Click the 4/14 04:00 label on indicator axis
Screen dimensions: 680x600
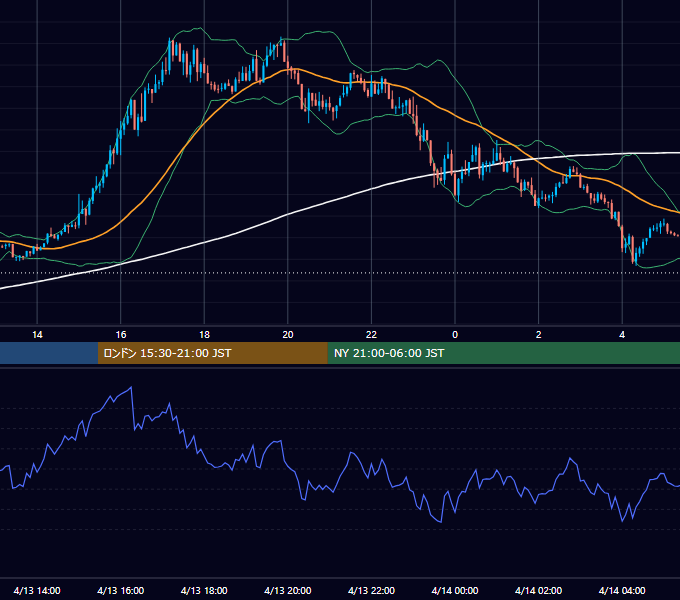(x=622, y=590)
